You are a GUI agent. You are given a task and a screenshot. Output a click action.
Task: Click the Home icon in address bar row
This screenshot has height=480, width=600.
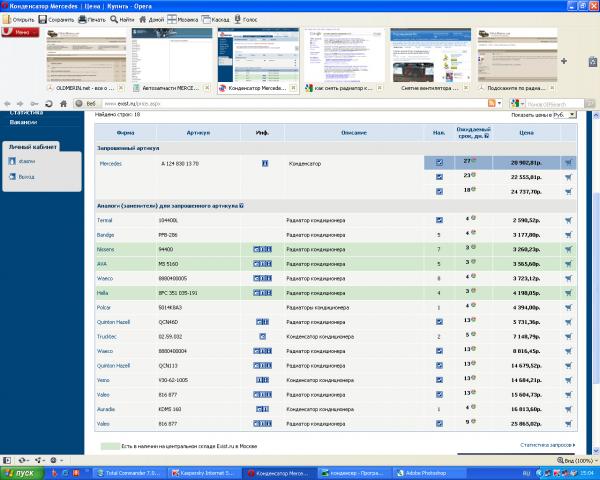pyautogui.click(x=64, y=104)
